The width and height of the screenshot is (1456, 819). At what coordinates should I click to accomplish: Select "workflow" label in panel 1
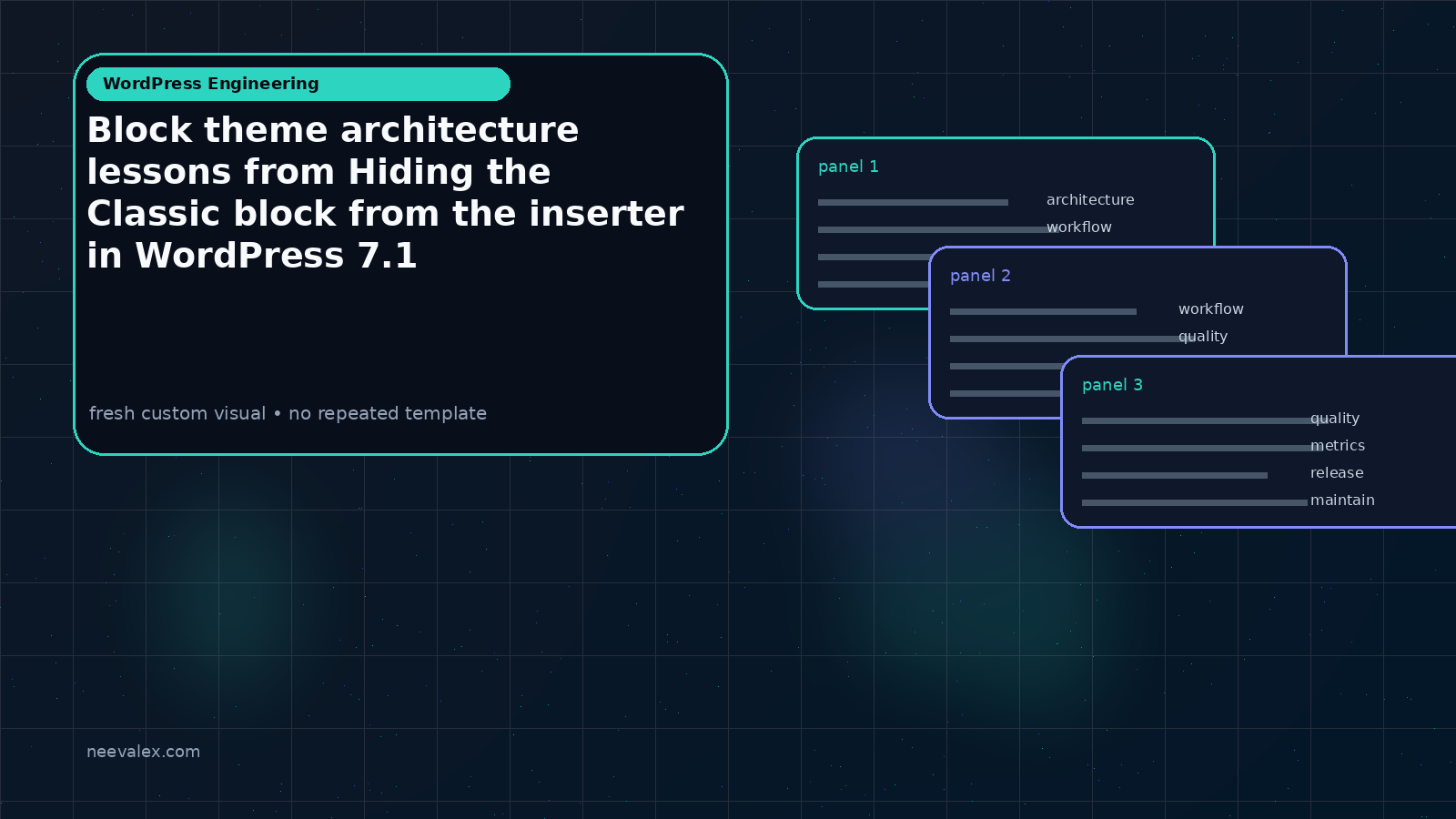(x=1079, y=227)
